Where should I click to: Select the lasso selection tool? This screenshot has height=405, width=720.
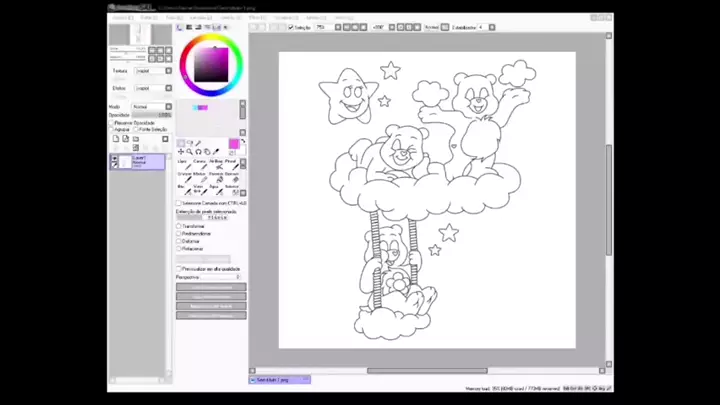pyautogui.click(x=190, y=143)
